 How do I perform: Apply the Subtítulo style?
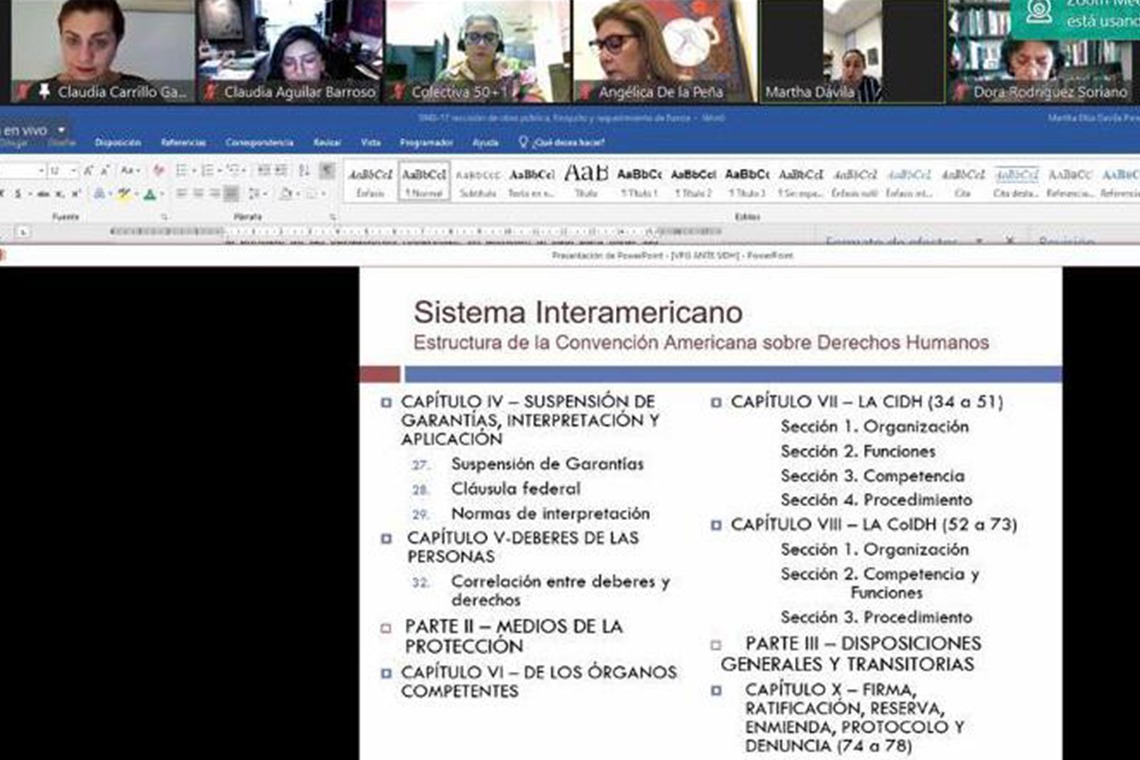pyautogui.click(x=478, y=180)
